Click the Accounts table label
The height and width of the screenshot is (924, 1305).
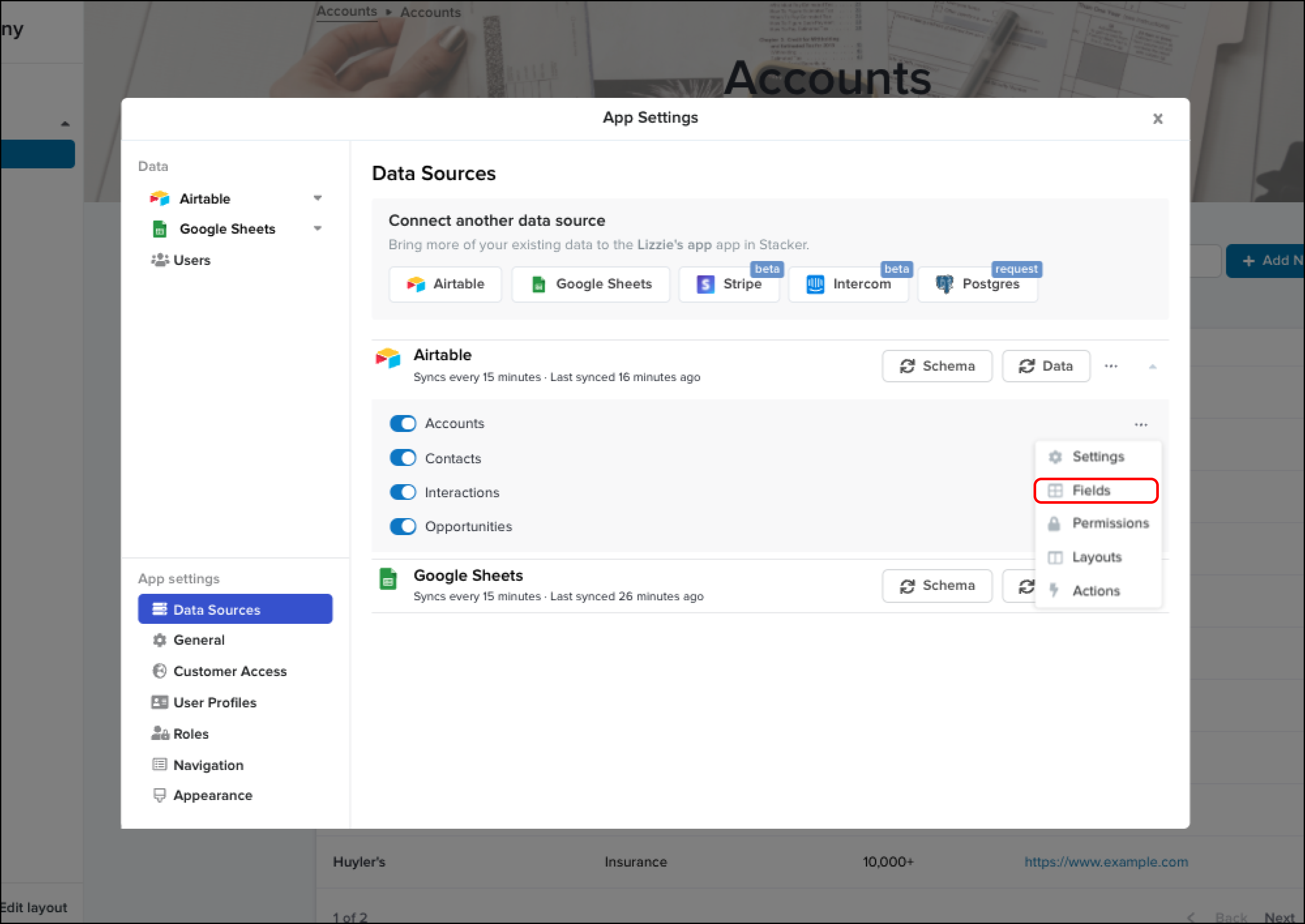click(x=455, y=424)
